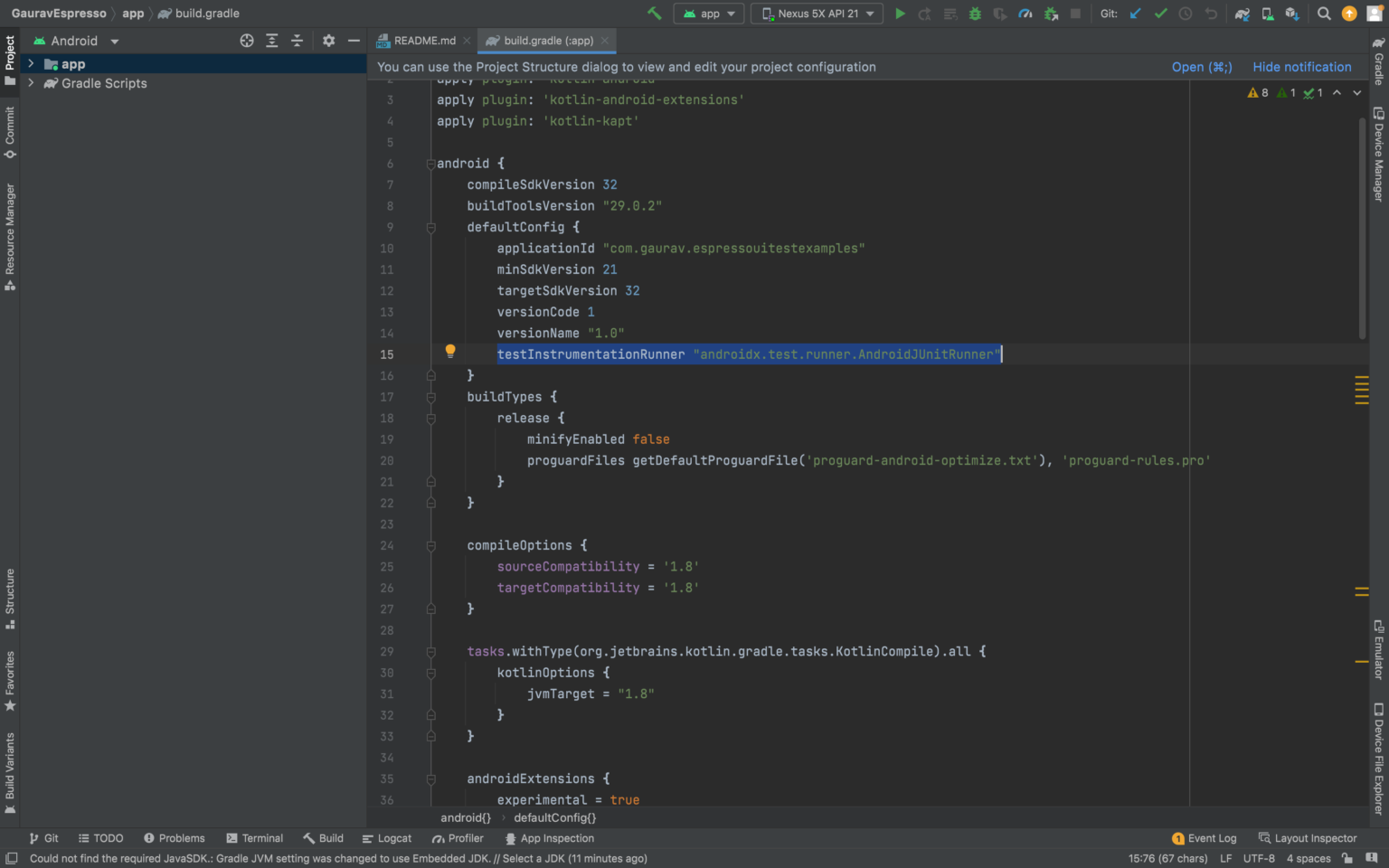Image resolution: width=1389 pixels, height=868 pixels.
Task: Run the app configuration
Action: (899, 14)
